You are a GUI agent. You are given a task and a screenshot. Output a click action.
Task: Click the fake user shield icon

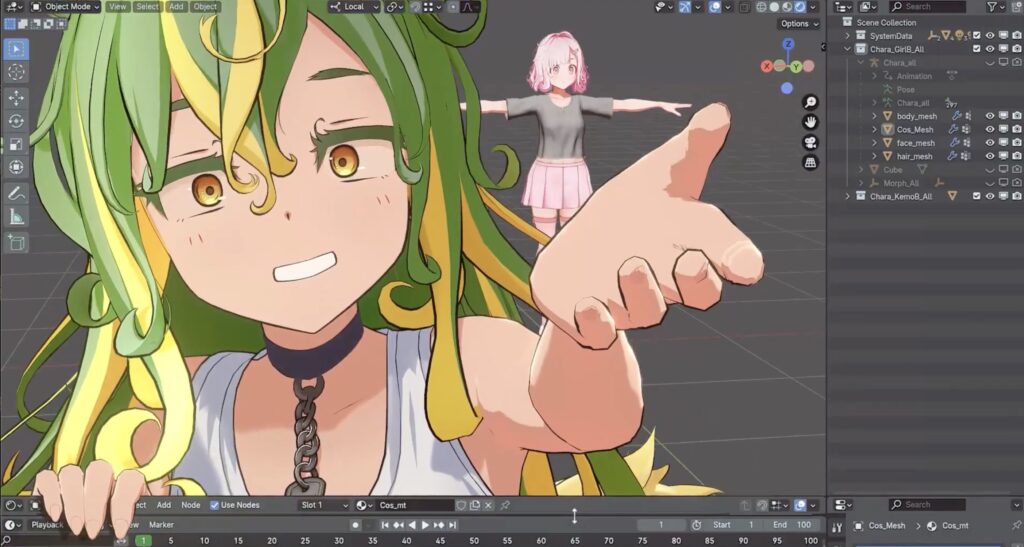click(x=462, y=505)
